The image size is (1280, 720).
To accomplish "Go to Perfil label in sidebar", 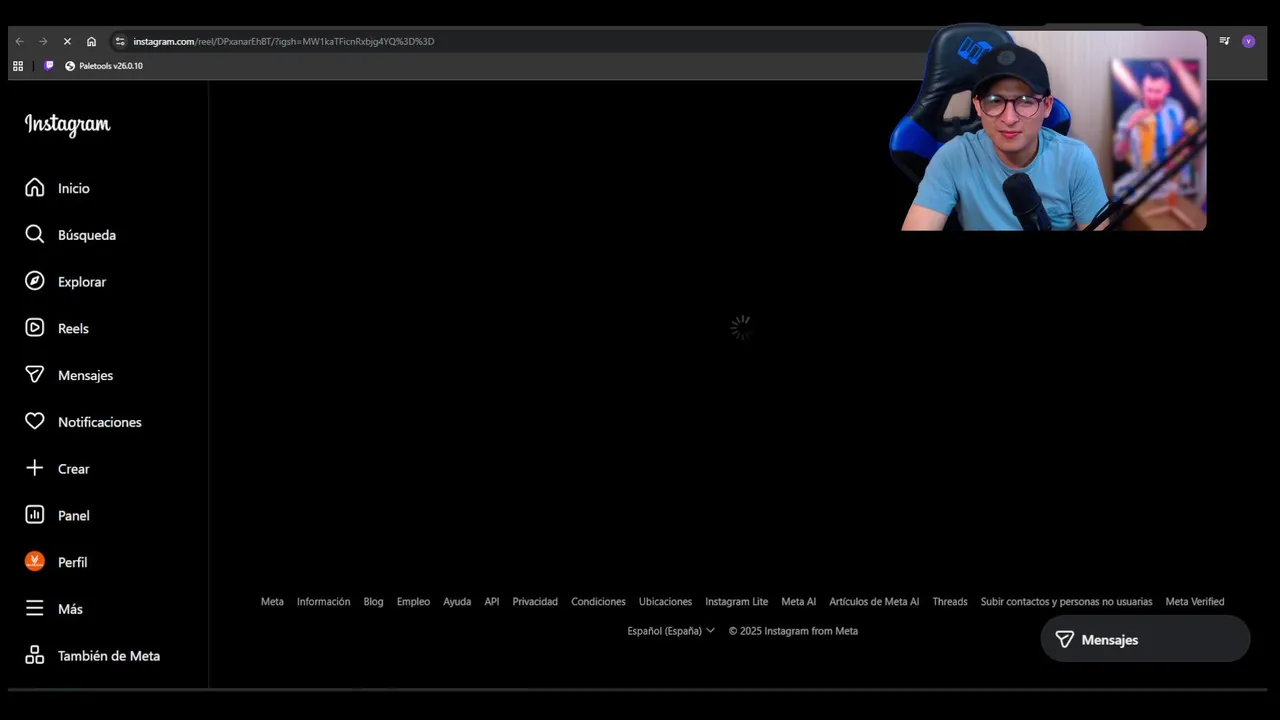I will pyautogui.click(x=73, y=562).
